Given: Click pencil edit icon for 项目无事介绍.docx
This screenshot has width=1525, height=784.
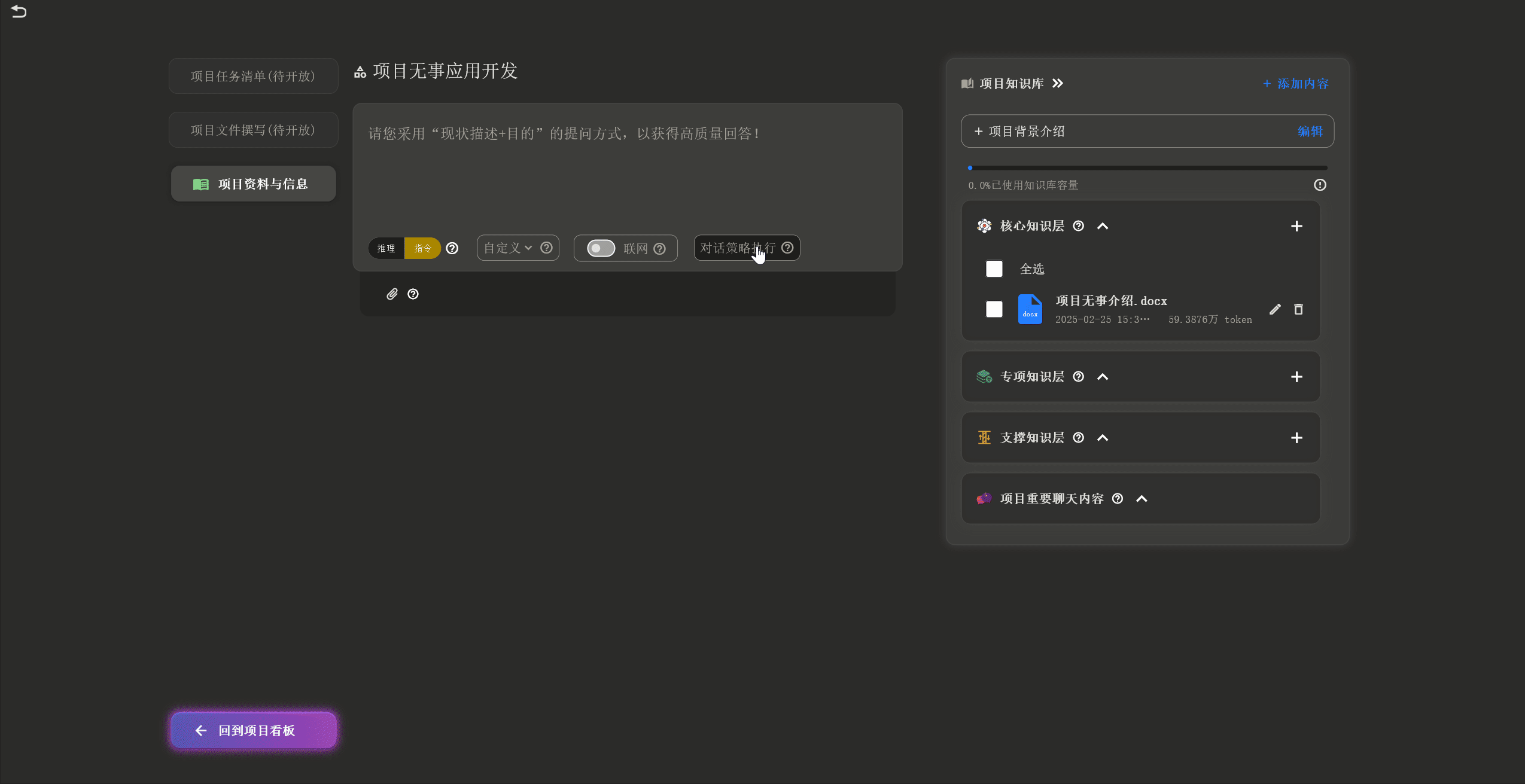Looking at the screenshot, I should [x=1275, y=309].
